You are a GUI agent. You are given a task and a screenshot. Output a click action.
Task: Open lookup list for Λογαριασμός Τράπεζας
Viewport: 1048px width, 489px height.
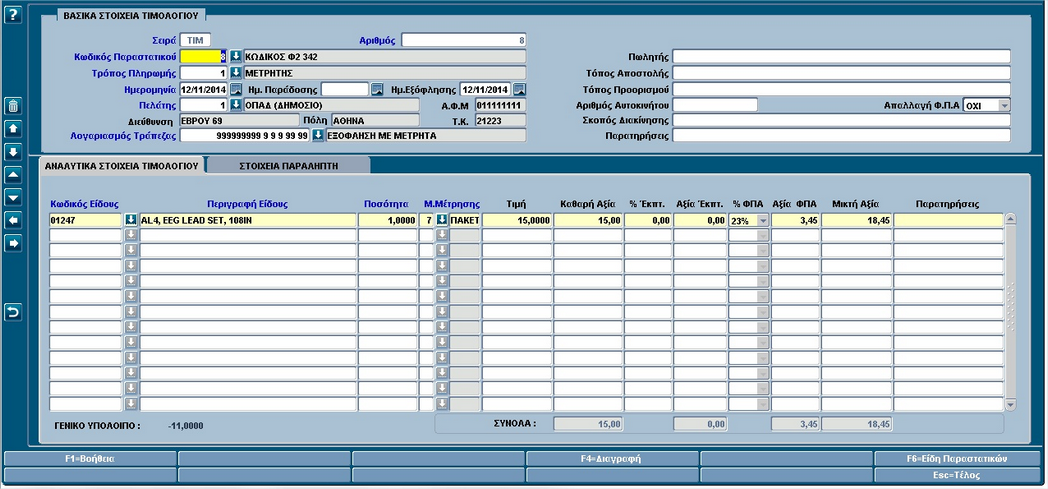pyautogui.click(x=318, y=136)
